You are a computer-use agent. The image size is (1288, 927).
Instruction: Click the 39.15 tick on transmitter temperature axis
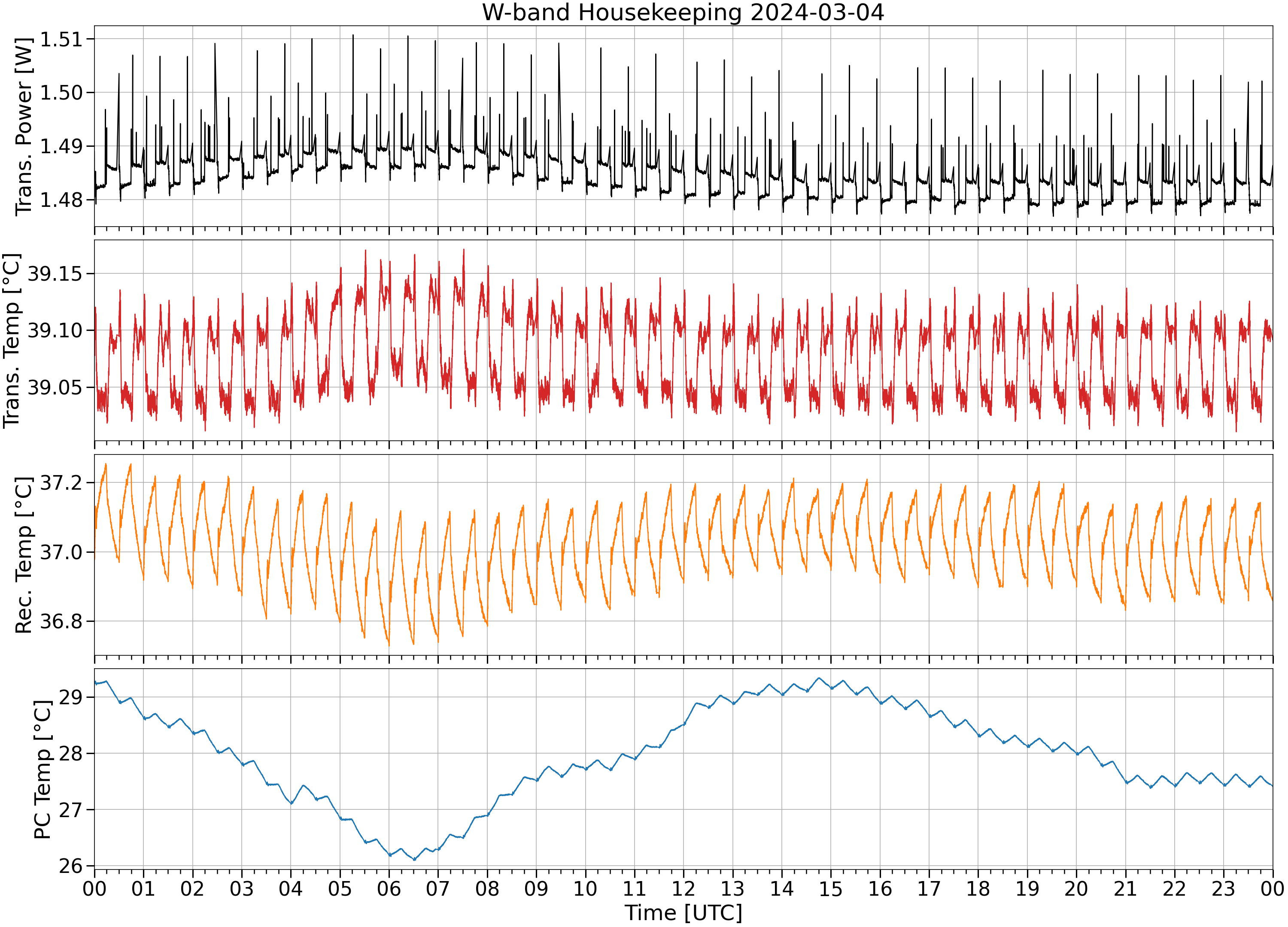pos(55,274)
